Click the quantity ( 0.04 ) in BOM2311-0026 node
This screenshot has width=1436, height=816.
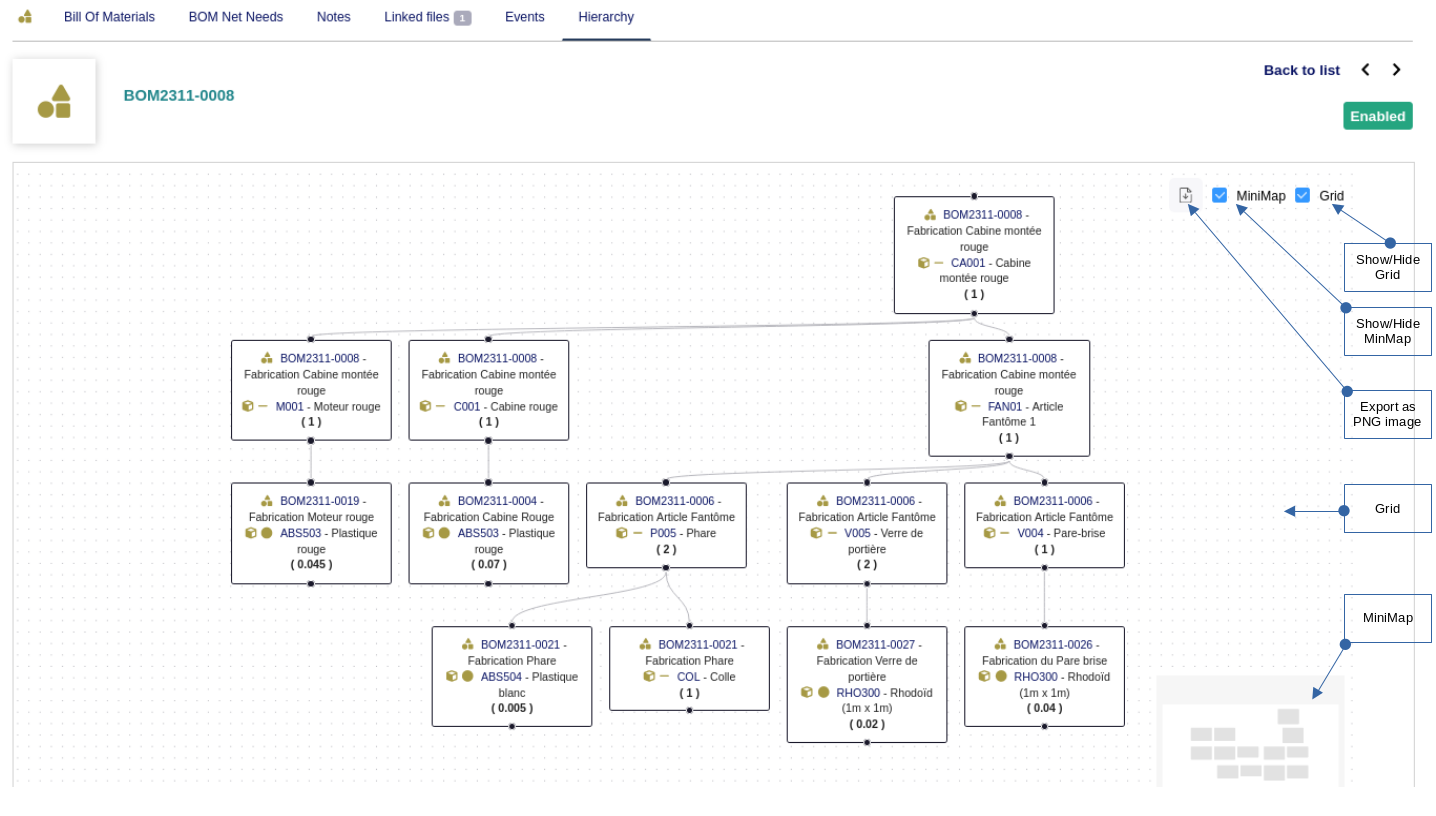click(1044, 708)
